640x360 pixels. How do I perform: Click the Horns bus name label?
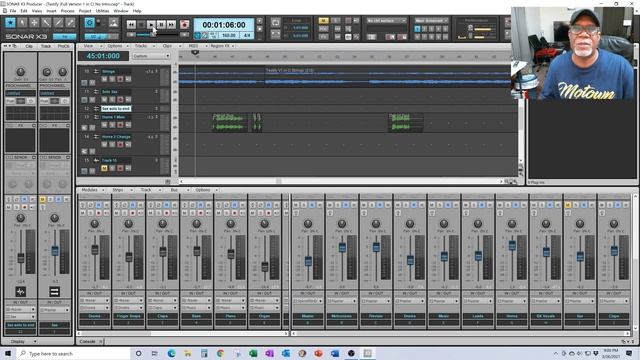click(x=511, y=316)
